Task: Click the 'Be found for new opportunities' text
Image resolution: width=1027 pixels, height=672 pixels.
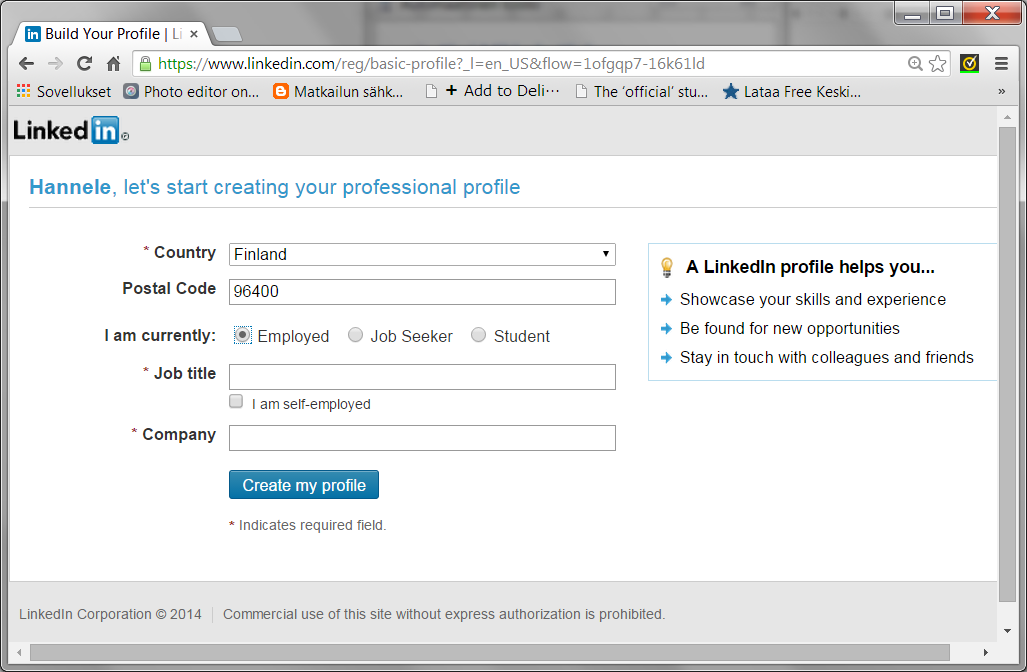Action: coord(790,328)
